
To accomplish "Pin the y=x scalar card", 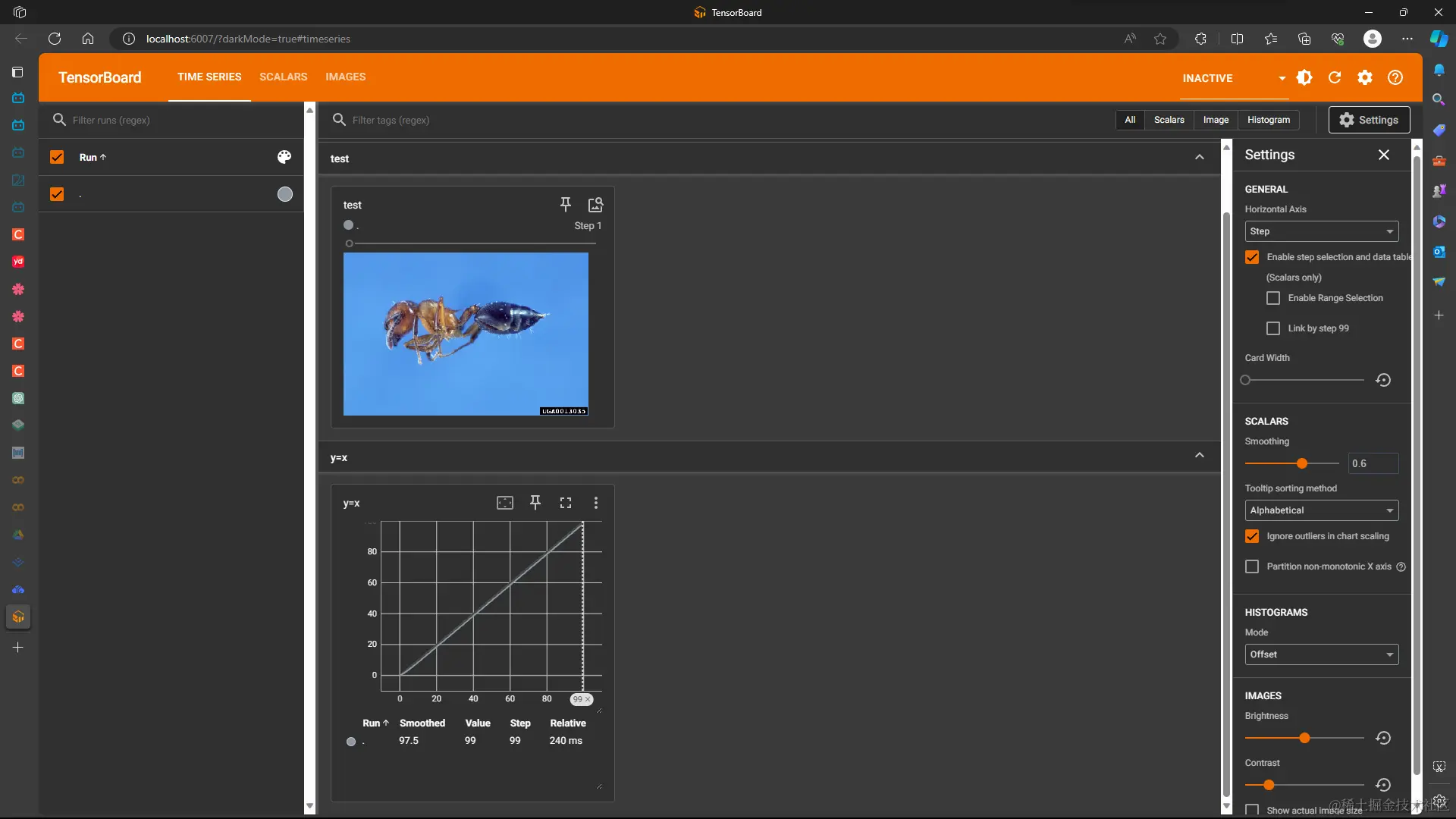I will point(535,503).
